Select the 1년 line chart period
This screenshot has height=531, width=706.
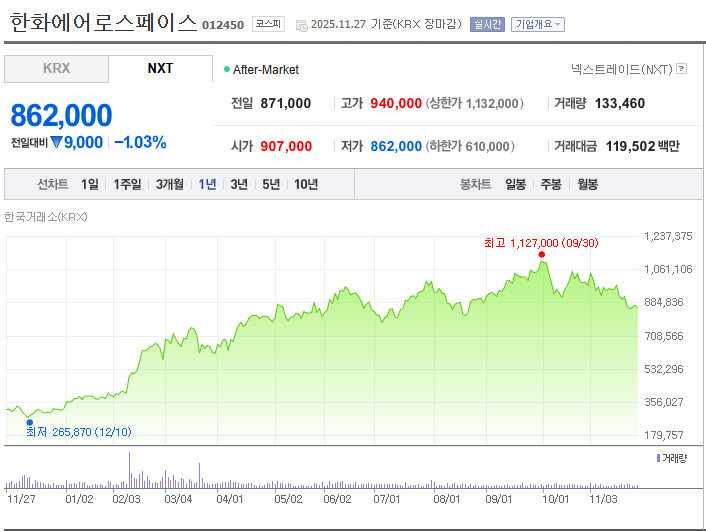pyautogui.click(x=208, y=184)
